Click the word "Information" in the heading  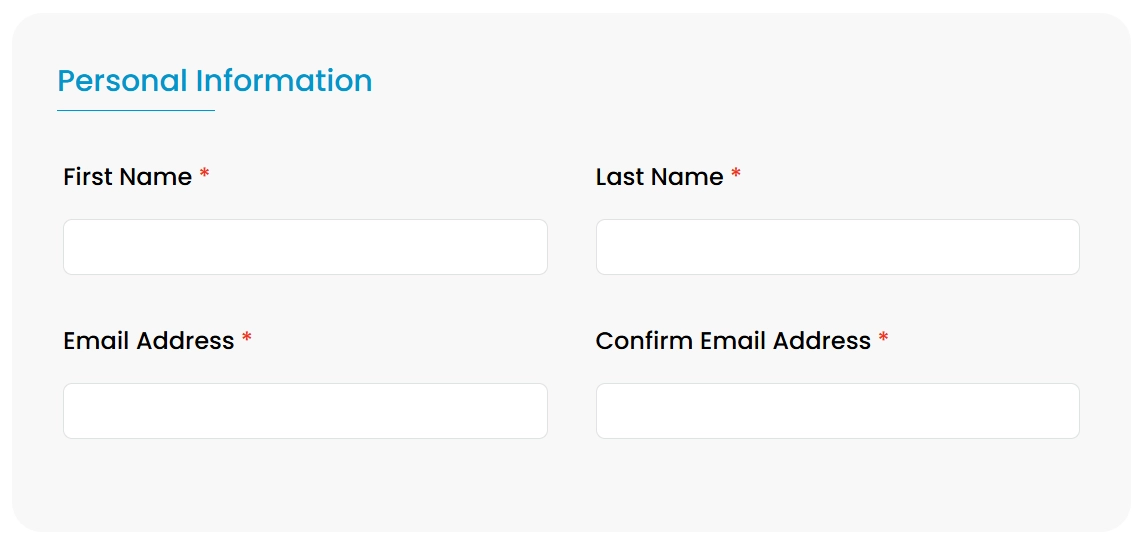click(284, 81)
